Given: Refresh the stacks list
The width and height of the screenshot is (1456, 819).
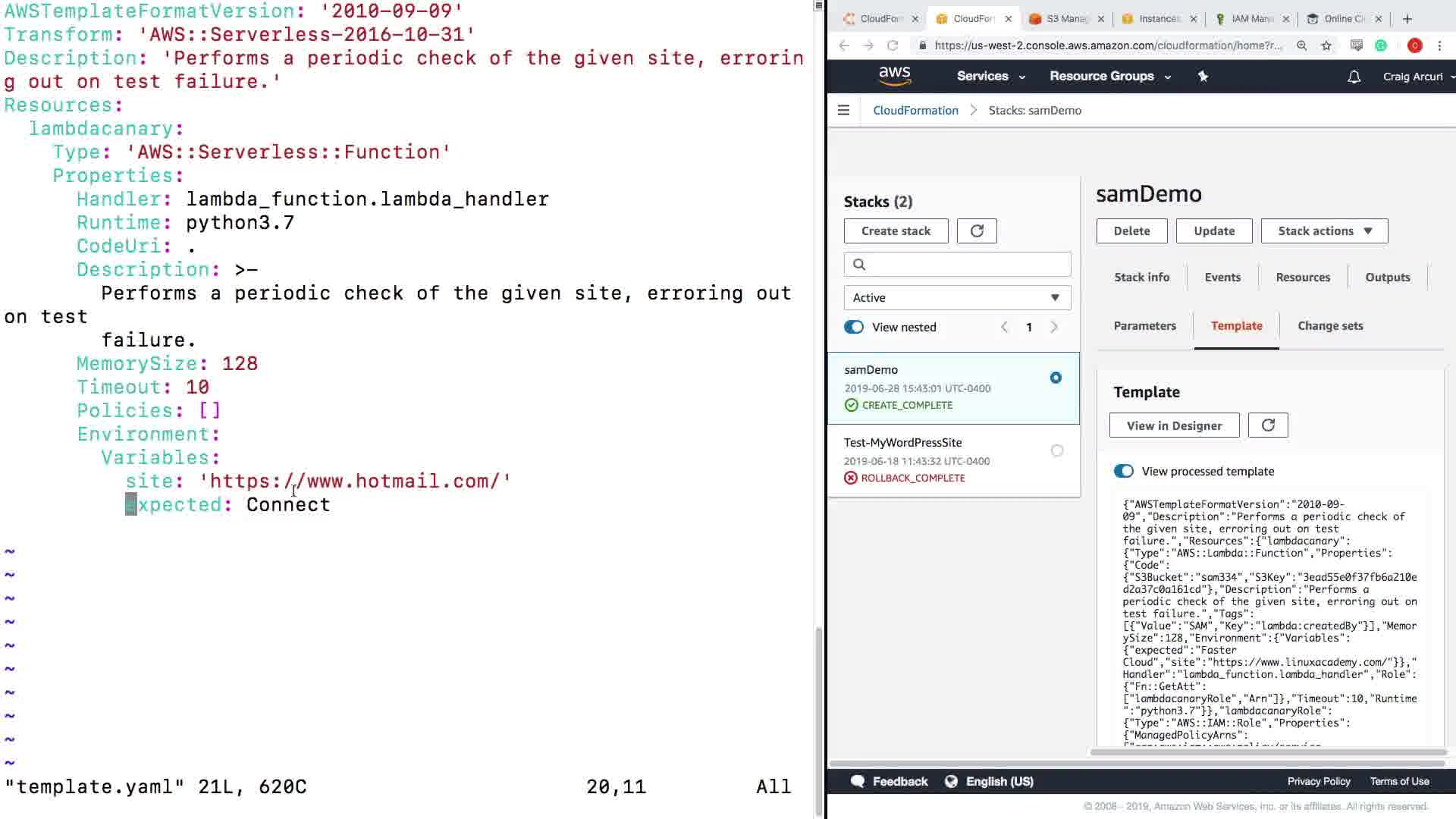Looking at the screenshot, I should click(x=977, y=231).
